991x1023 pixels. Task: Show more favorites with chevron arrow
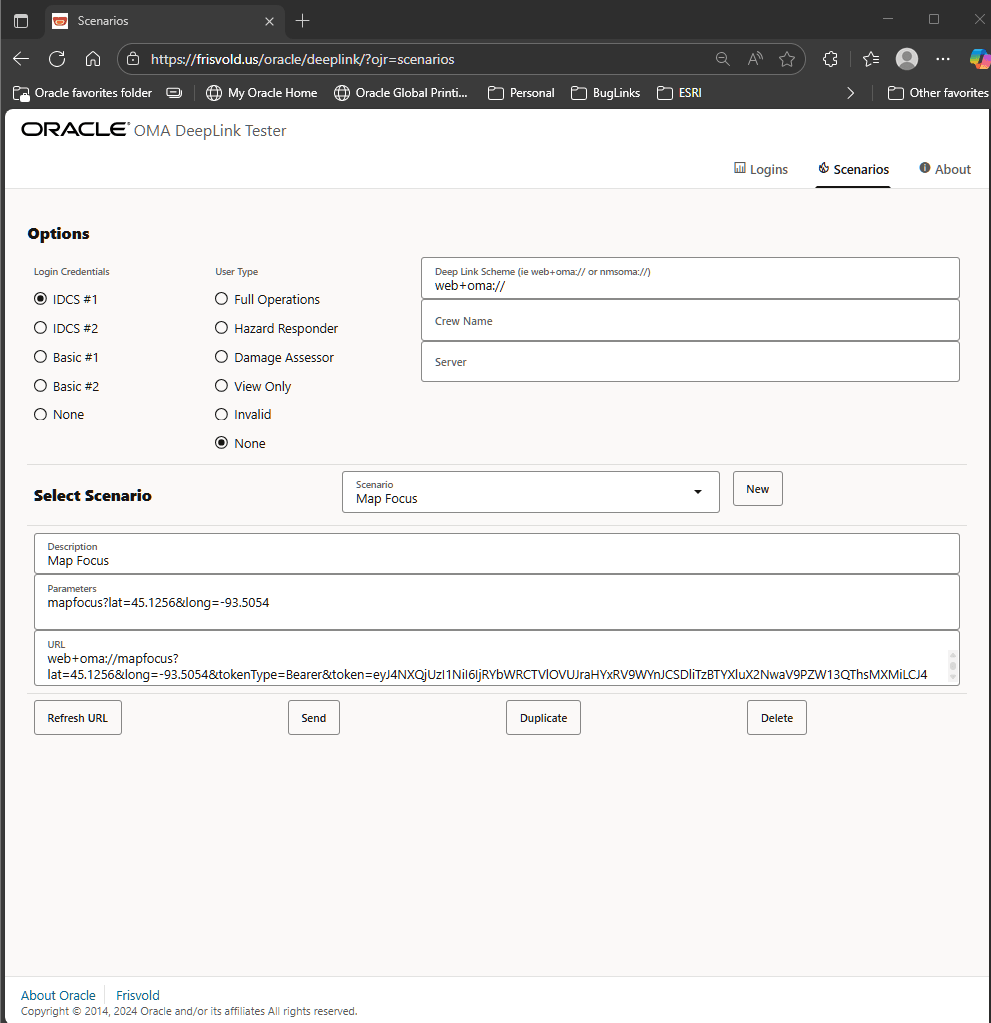[x=850, y=93]
